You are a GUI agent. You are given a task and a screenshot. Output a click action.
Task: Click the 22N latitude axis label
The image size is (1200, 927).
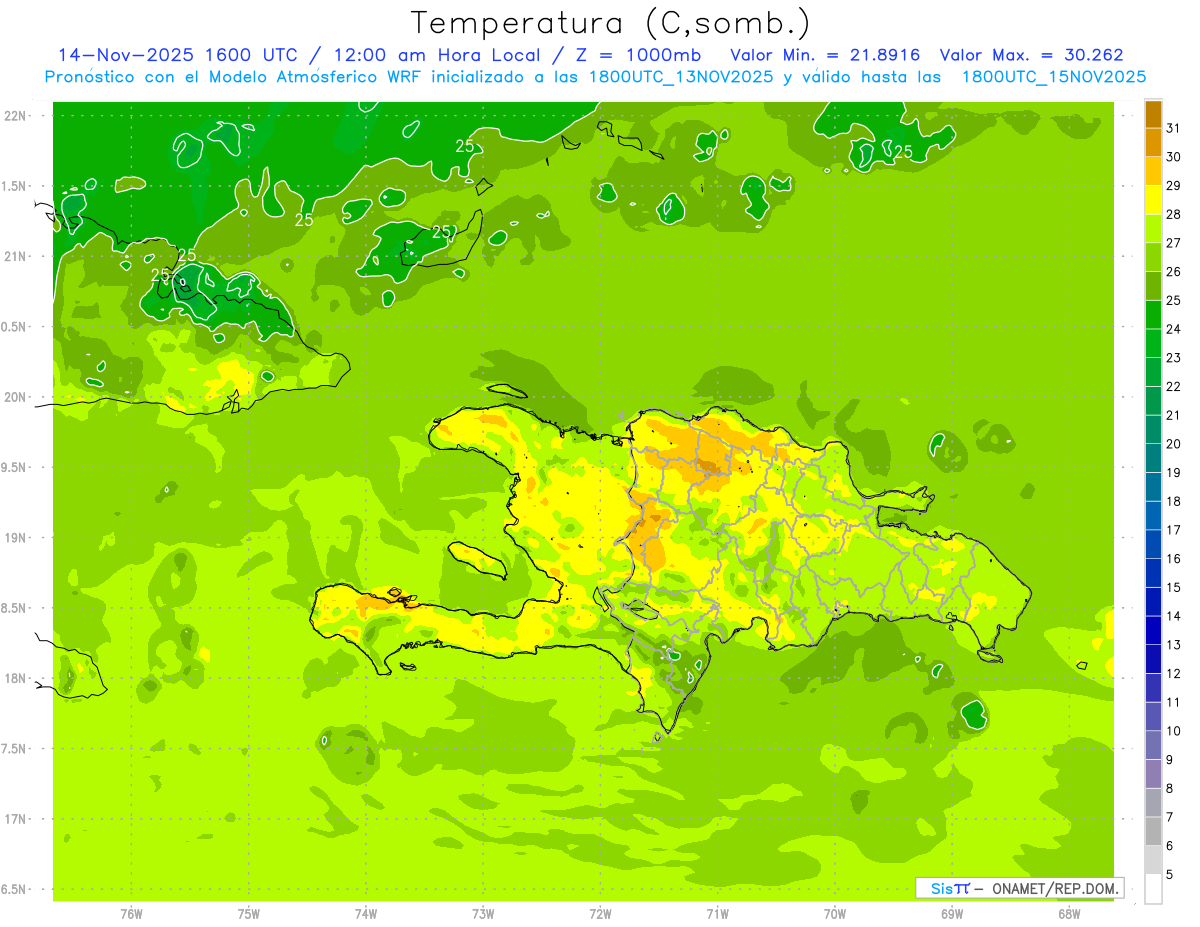pos(16,116)
